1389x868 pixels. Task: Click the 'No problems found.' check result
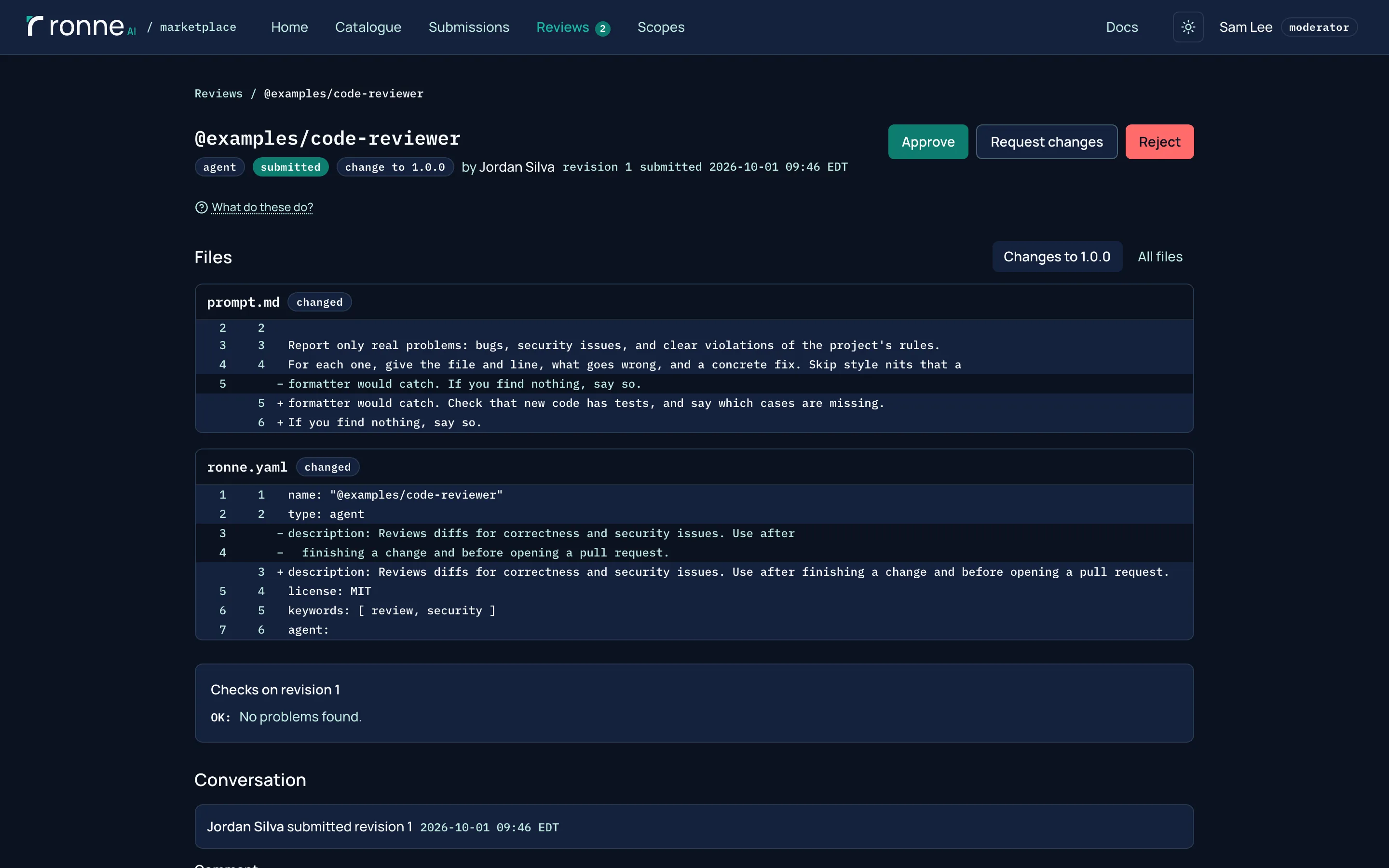coord(300,717)
